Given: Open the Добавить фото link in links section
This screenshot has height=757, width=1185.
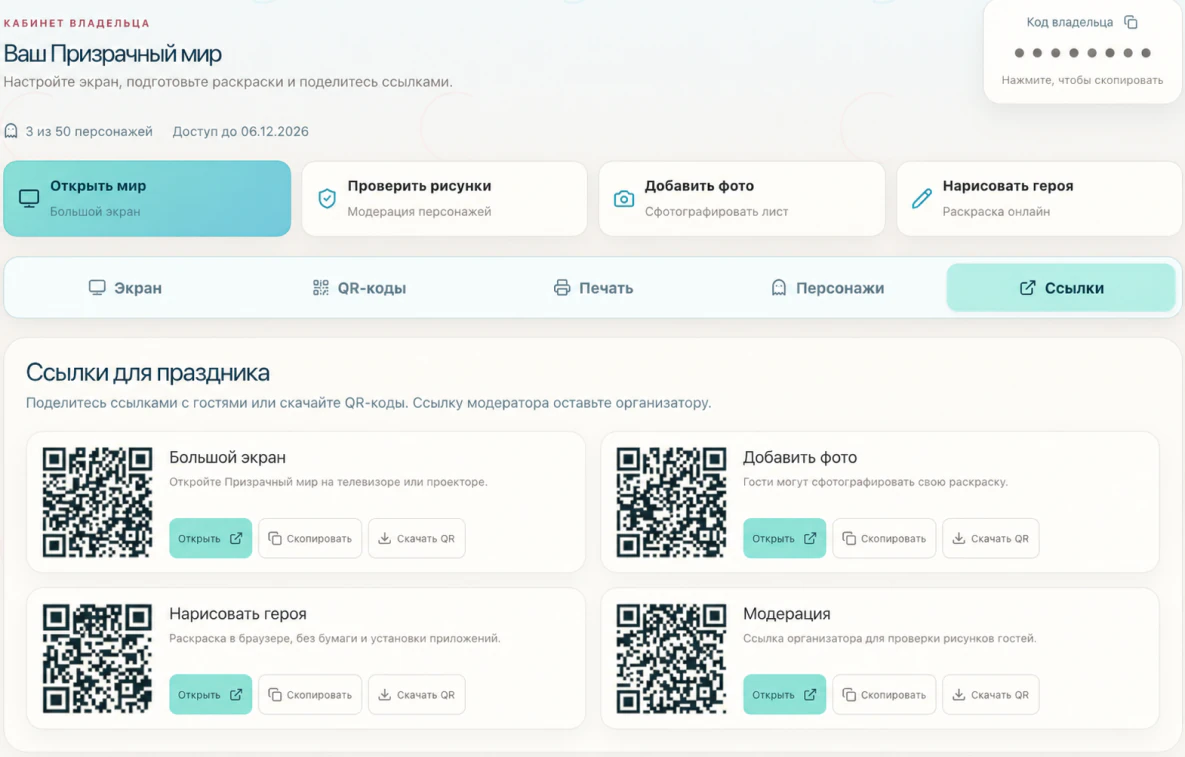Looking at the screenshot, I should tap(784, 539).
